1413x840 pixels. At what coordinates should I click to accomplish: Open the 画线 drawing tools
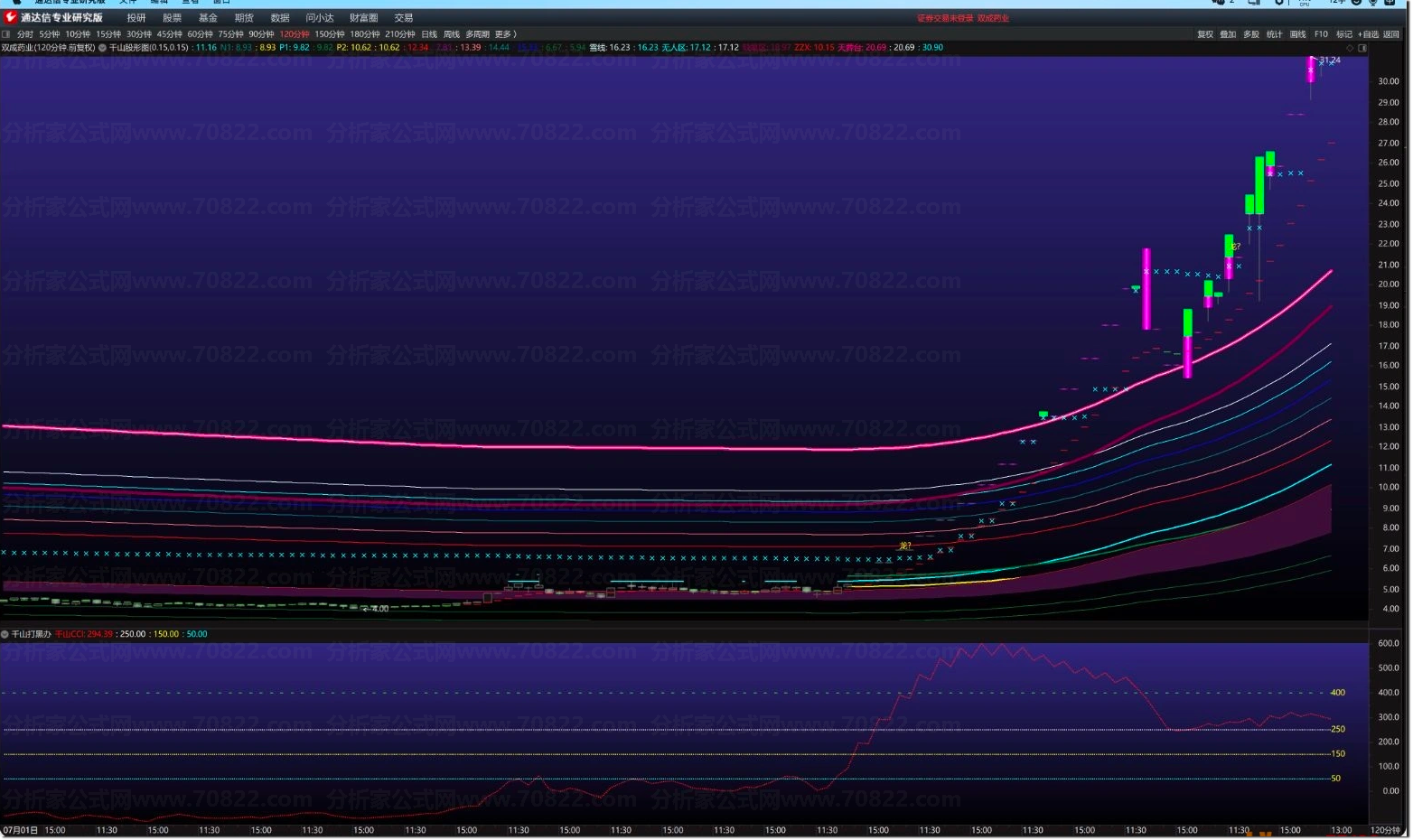(1298, 34)
